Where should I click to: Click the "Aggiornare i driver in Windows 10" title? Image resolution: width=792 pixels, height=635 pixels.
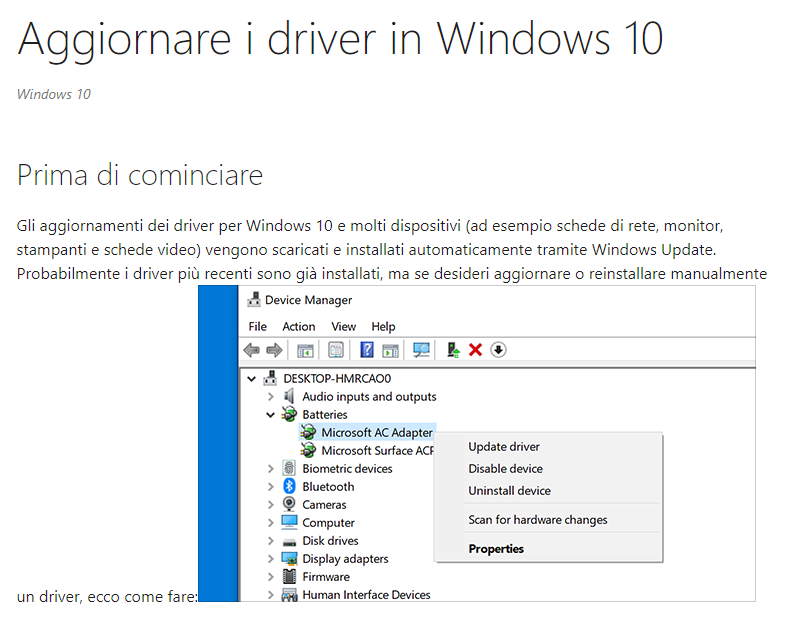click(340, 40)
